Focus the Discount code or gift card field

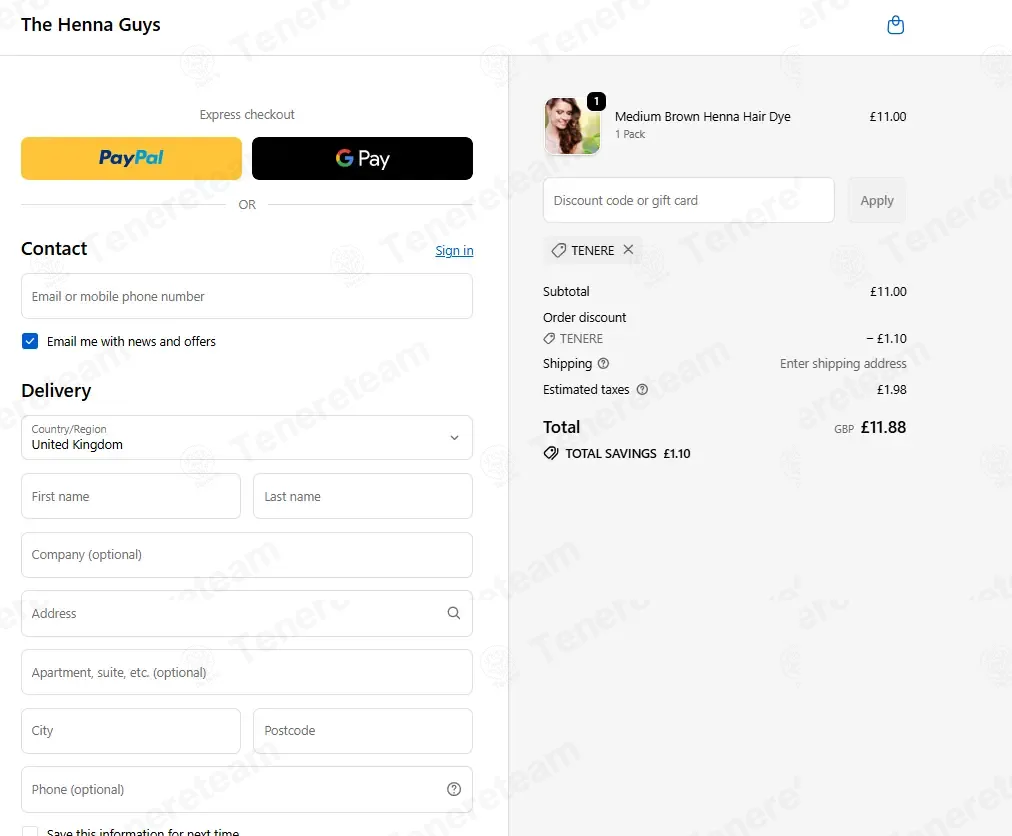(689, 200)
